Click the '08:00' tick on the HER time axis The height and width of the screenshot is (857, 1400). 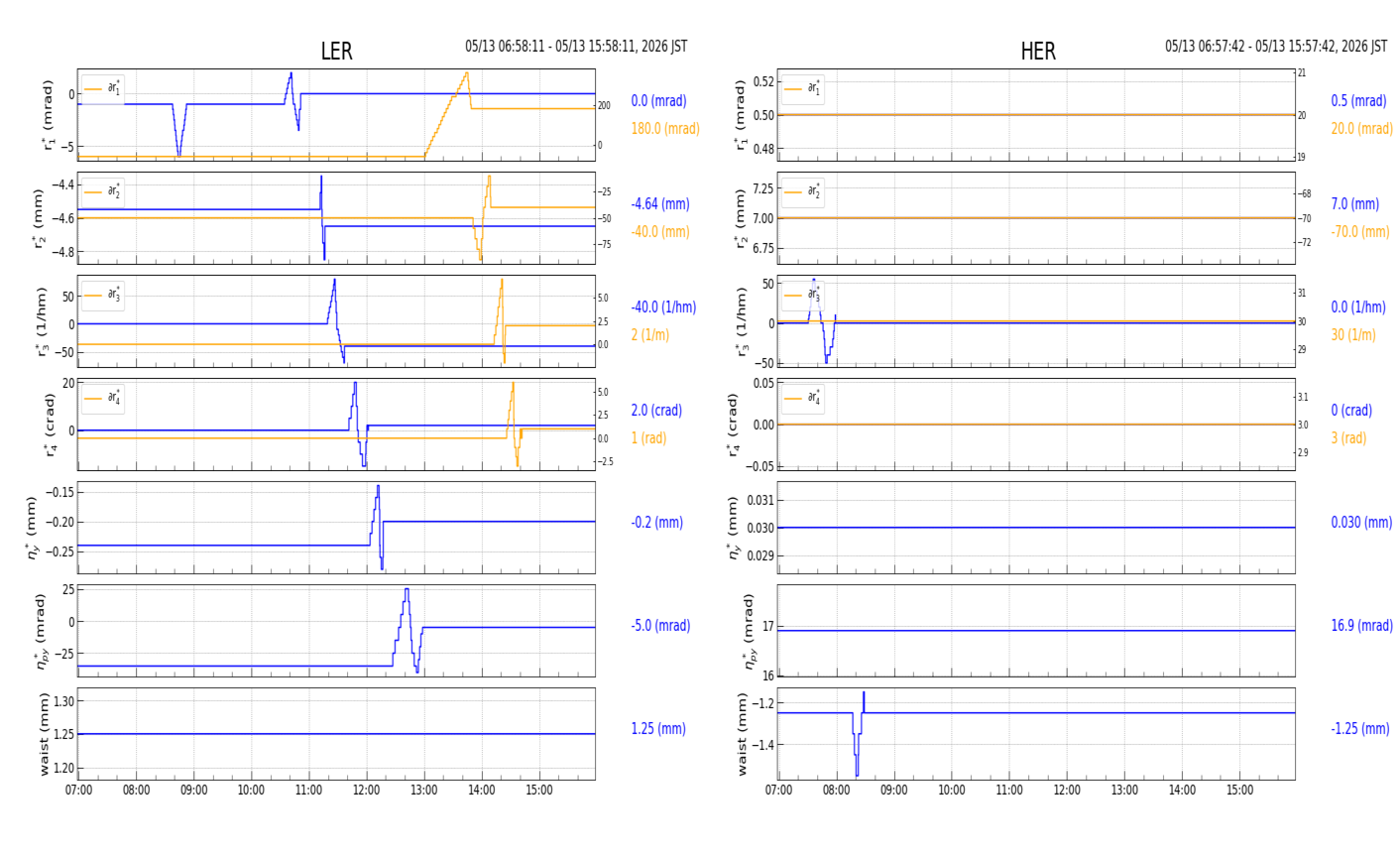836,791
